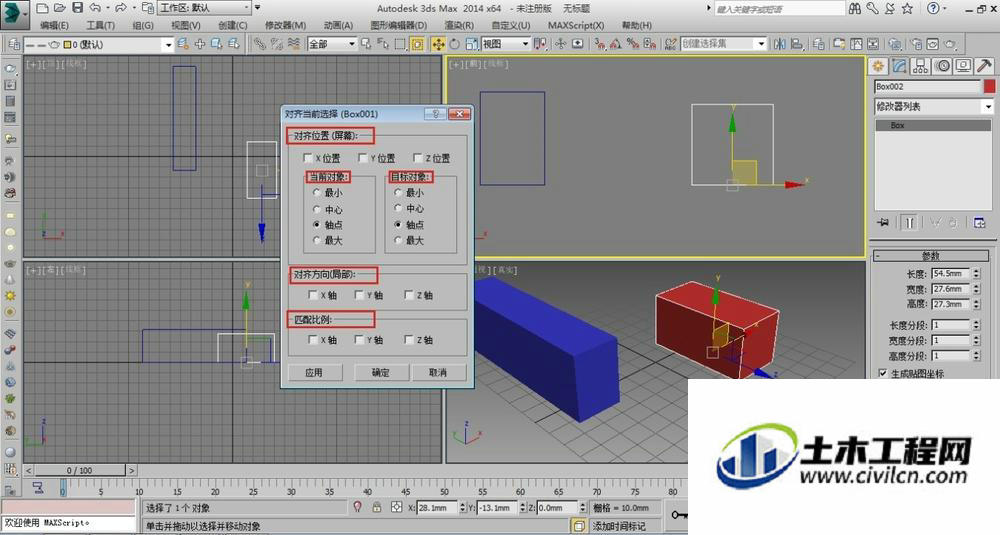Click the Align tool icon in main toolbar
Viewport: 1000px width, 535px height.
[x=797, y=44]
